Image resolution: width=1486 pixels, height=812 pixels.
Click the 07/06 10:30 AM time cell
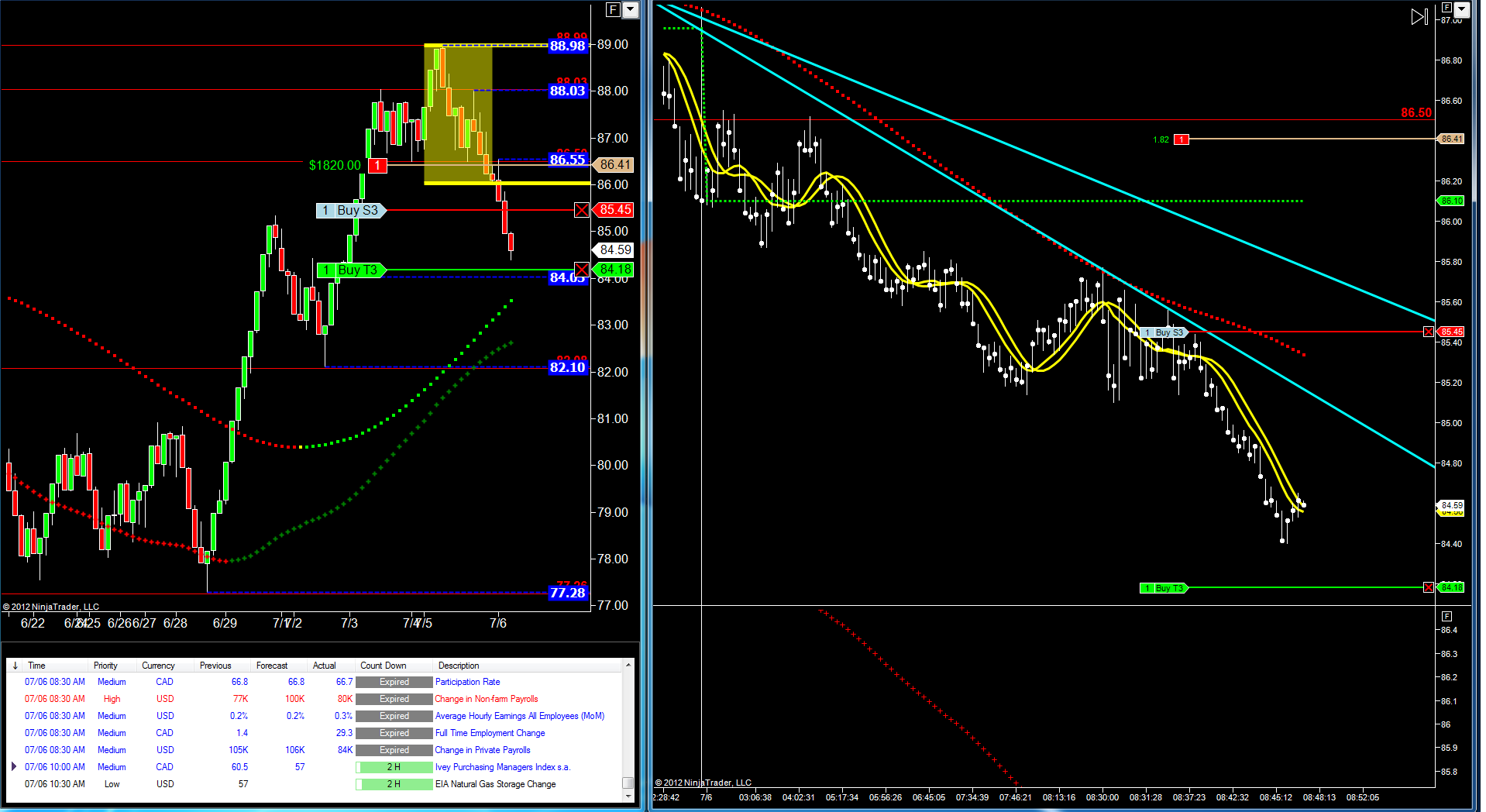click(55, 784)
